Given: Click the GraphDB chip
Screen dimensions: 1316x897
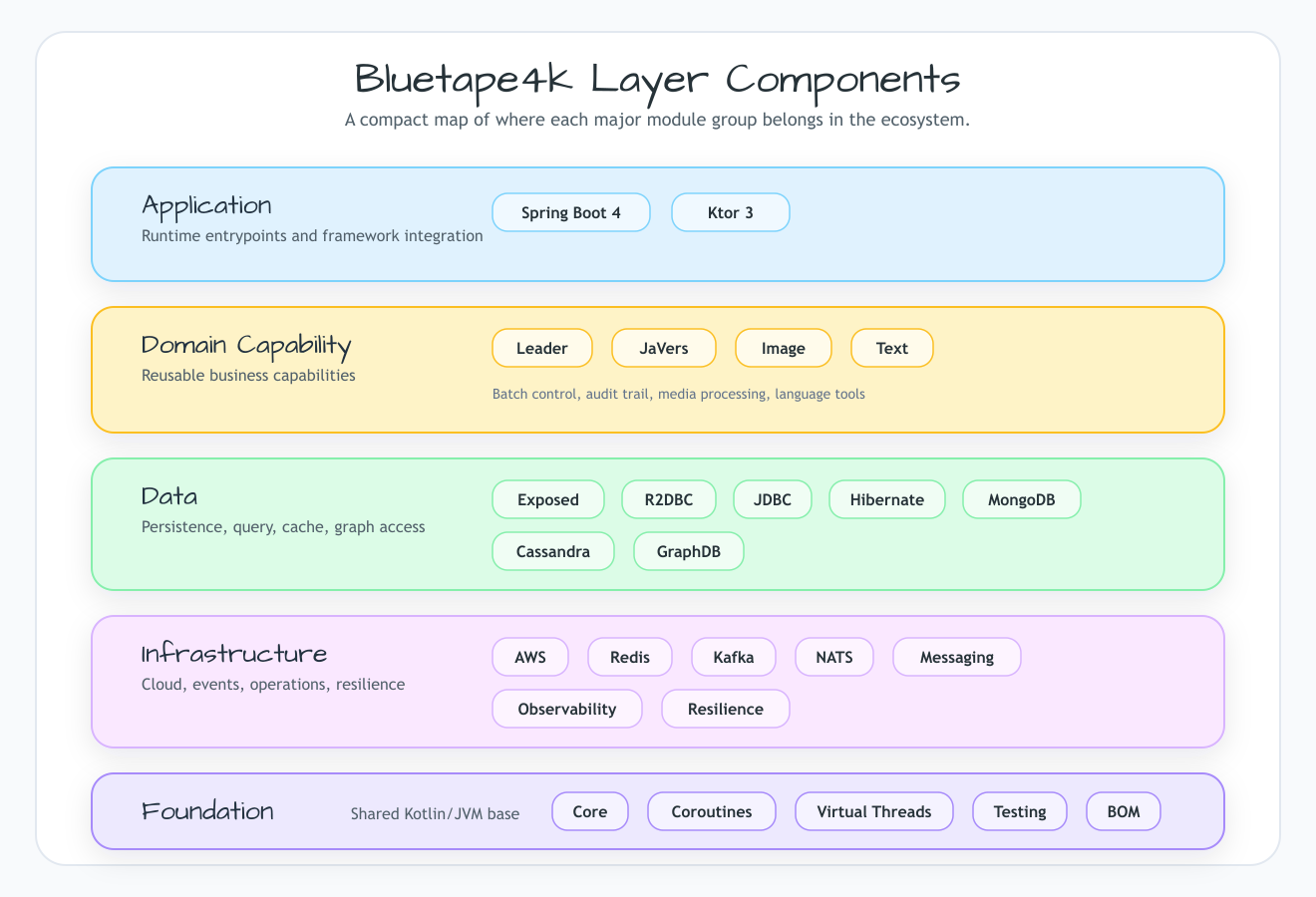Looking at the screenshot, I should tap(689, 551).
